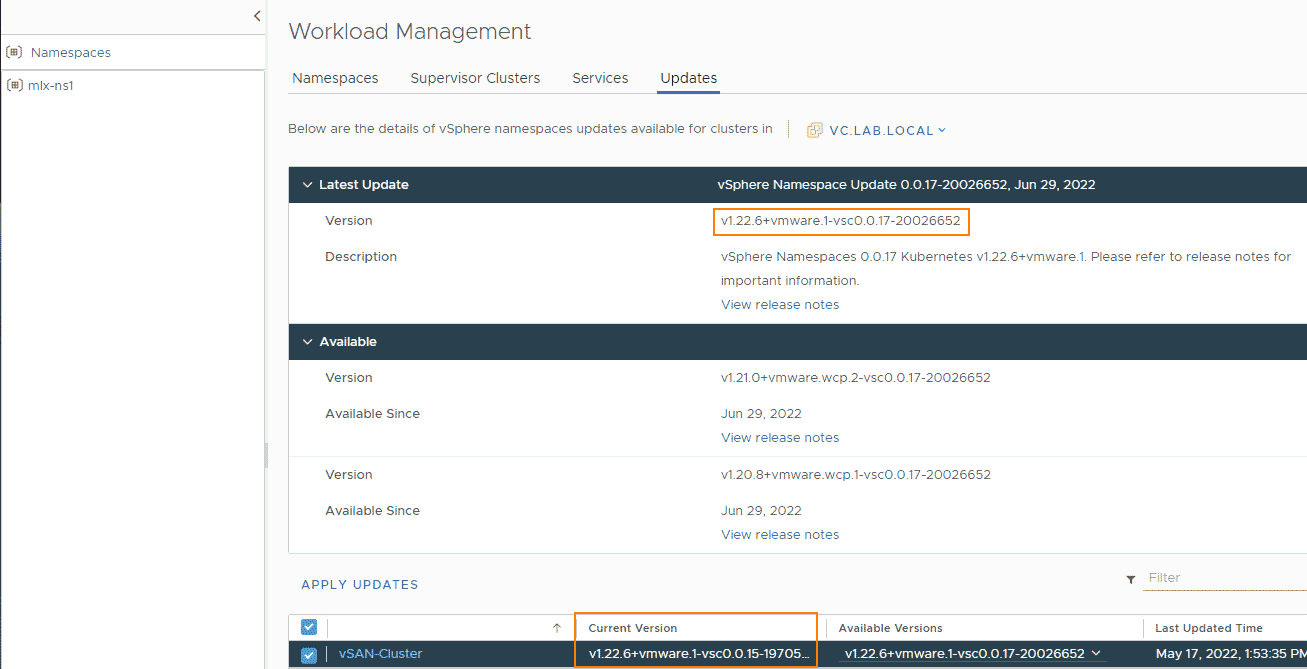1307x669 pixels.
Task: Open the vSAN-Cluster link
Action: pyautogui.click(x=381, y=654)
